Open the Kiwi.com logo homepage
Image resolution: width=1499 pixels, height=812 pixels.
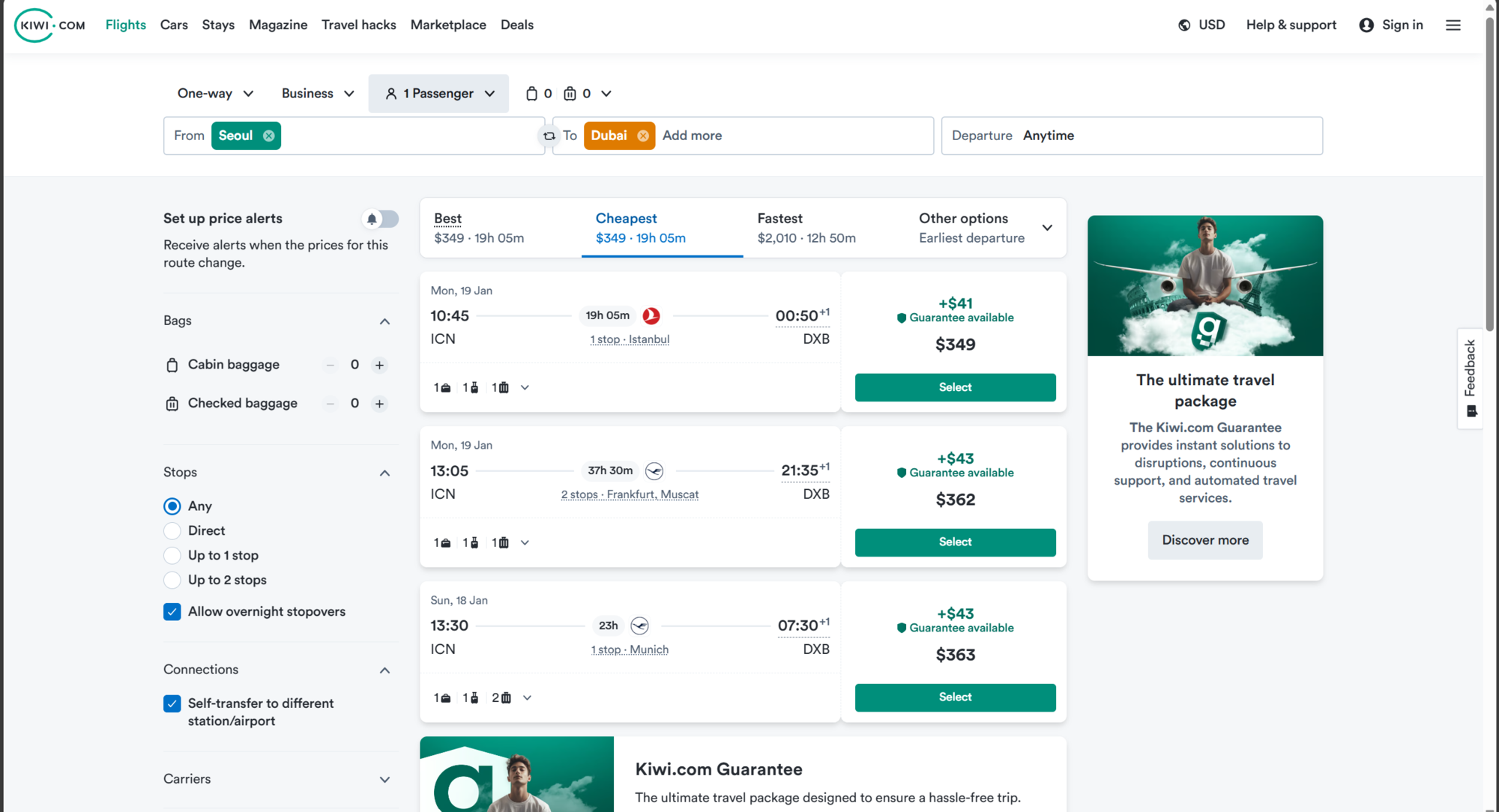tap(49, 25)
